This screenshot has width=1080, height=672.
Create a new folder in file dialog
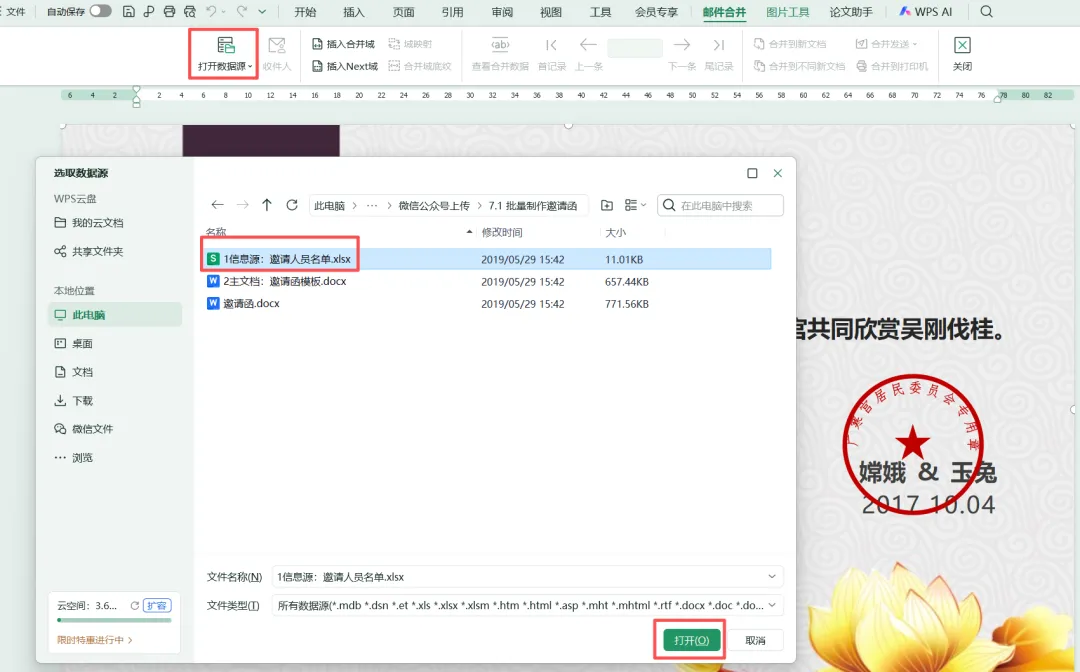[x=607, y=205]
